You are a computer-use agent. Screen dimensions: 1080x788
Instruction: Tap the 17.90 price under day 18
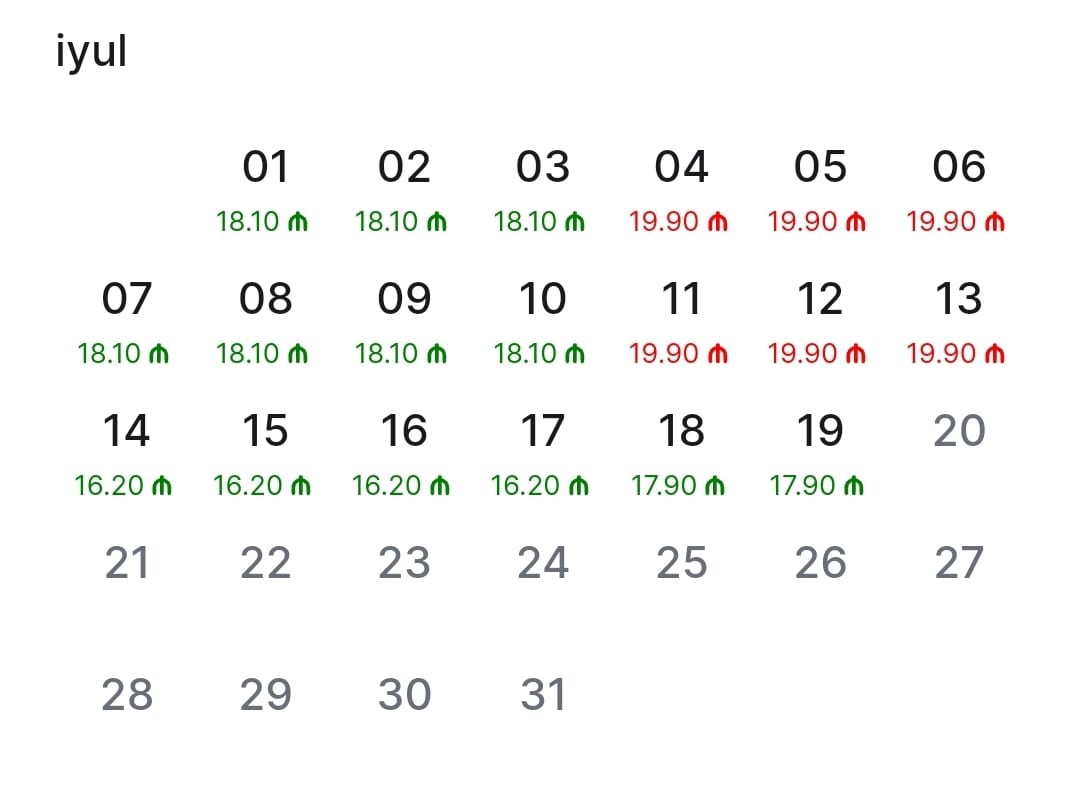coord(664,486)
